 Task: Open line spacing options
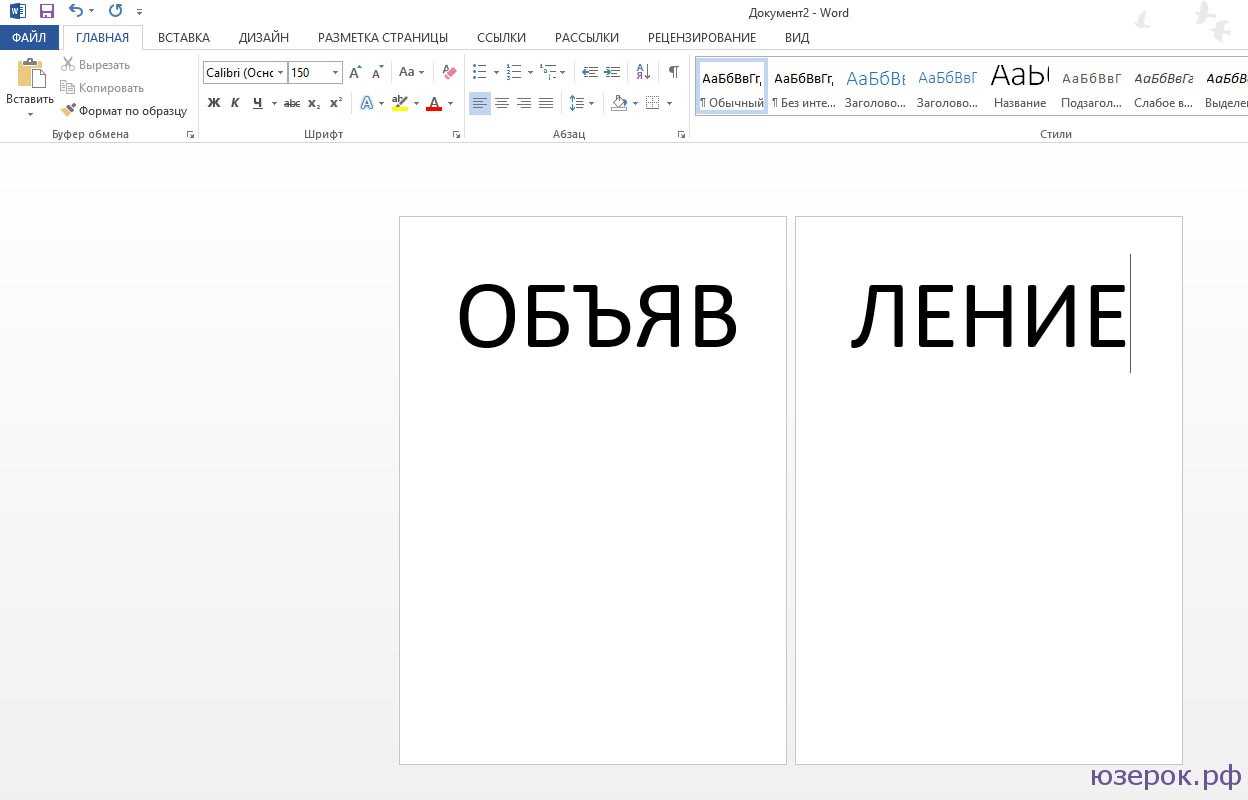(581, 103)
